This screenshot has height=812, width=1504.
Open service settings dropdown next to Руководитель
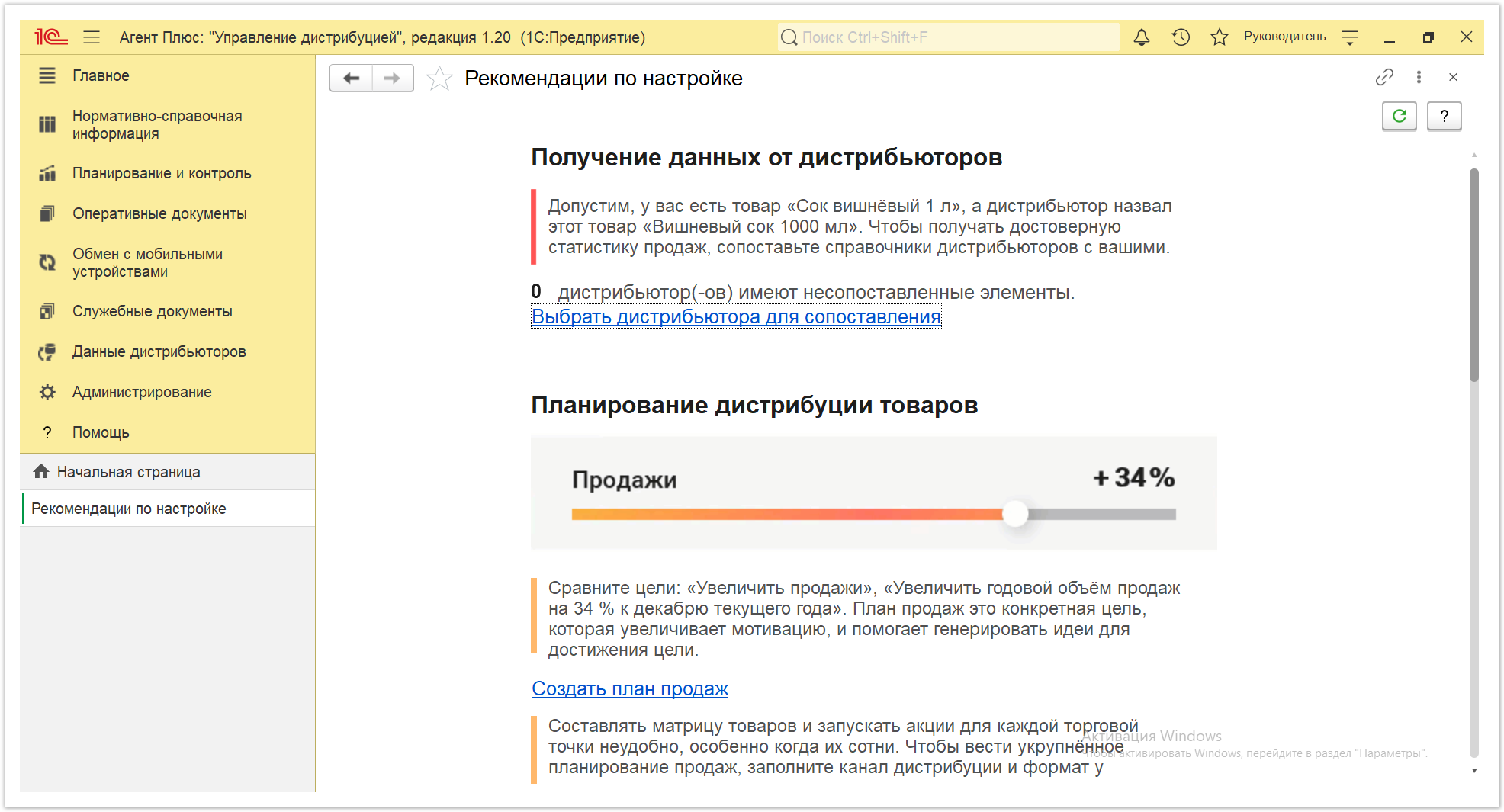(x=1350, y=37)
